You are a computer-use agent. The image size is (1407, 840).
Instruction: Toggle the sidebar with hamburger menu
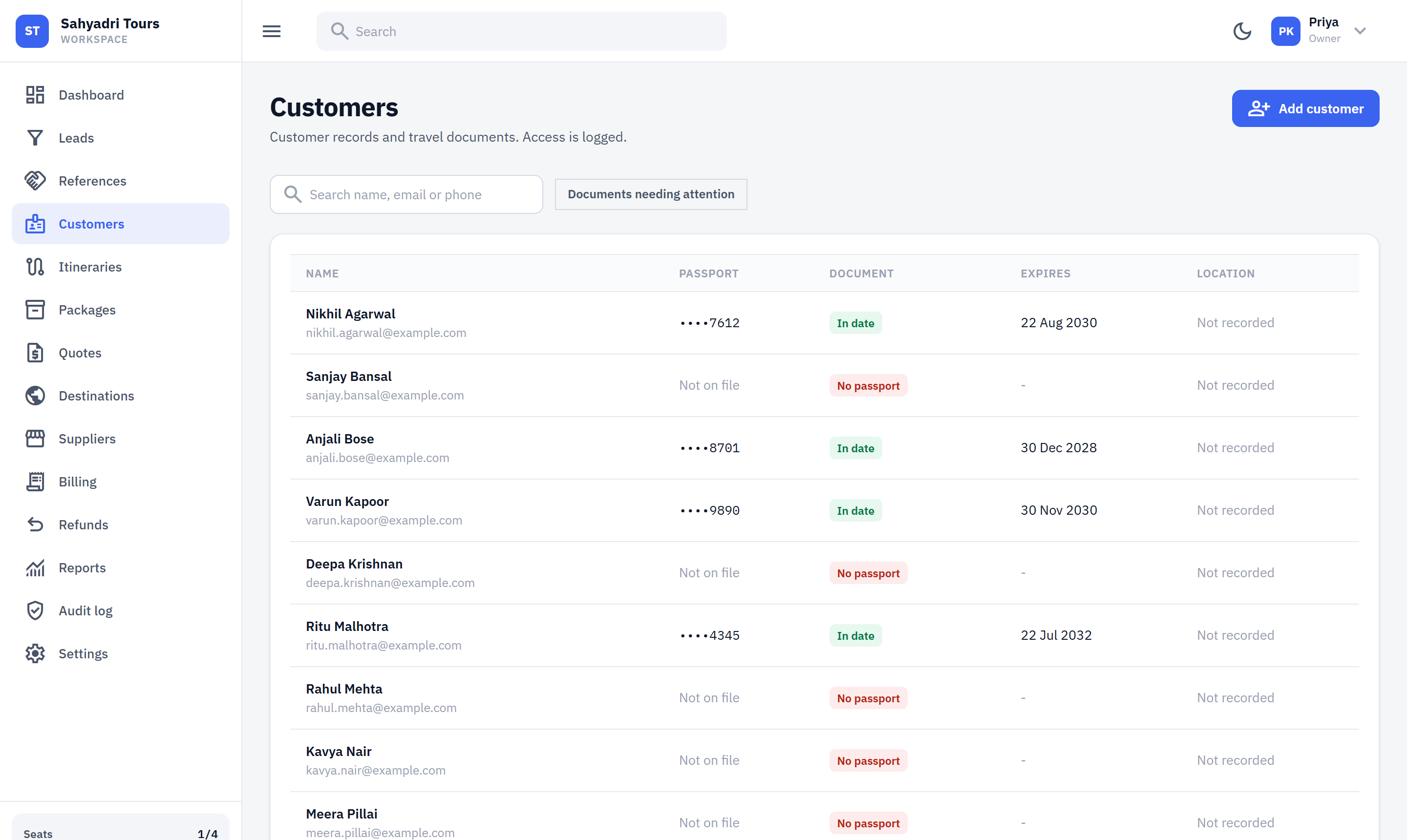pos(272,31)
